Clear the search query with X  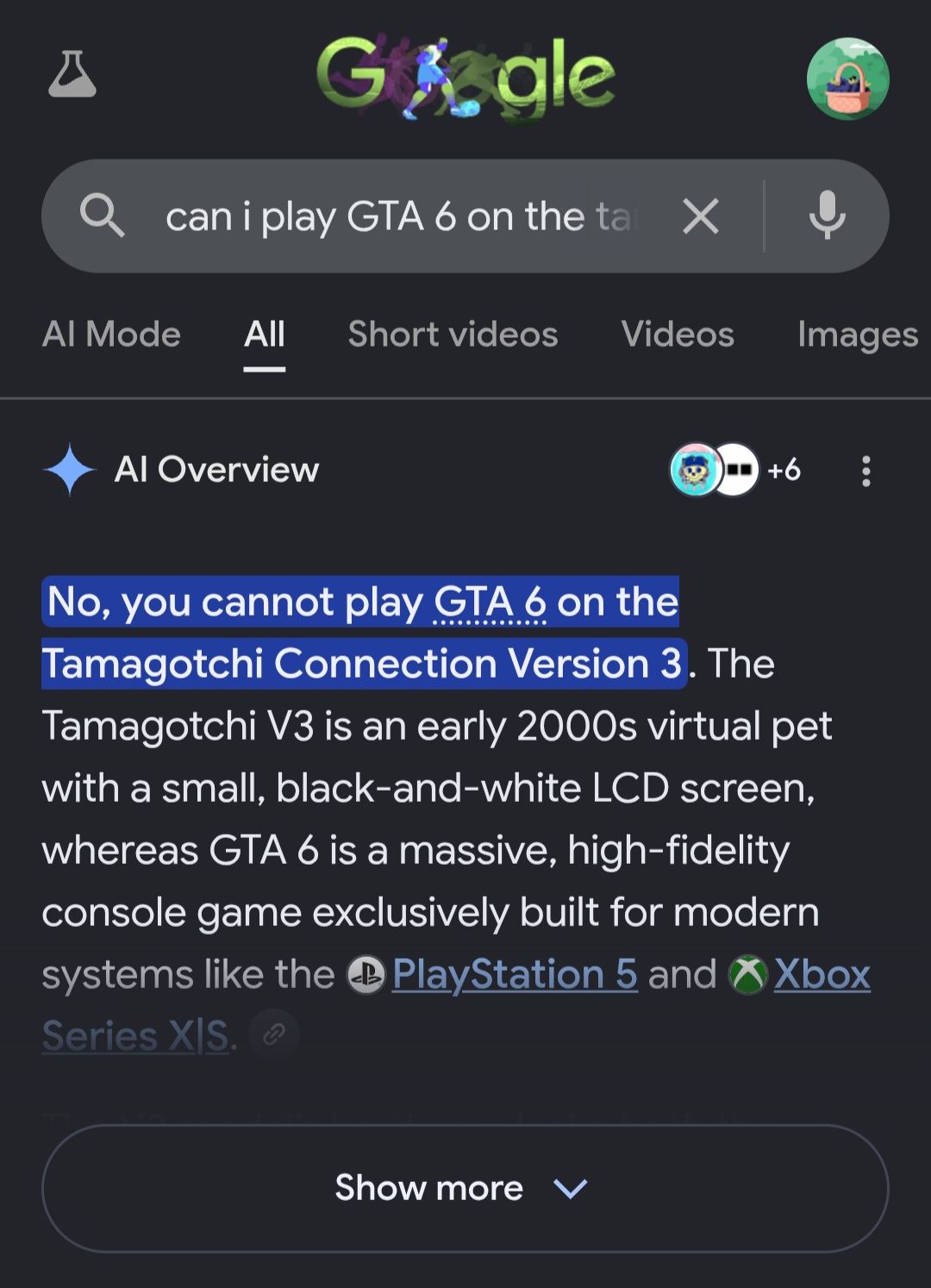point(701,216)
